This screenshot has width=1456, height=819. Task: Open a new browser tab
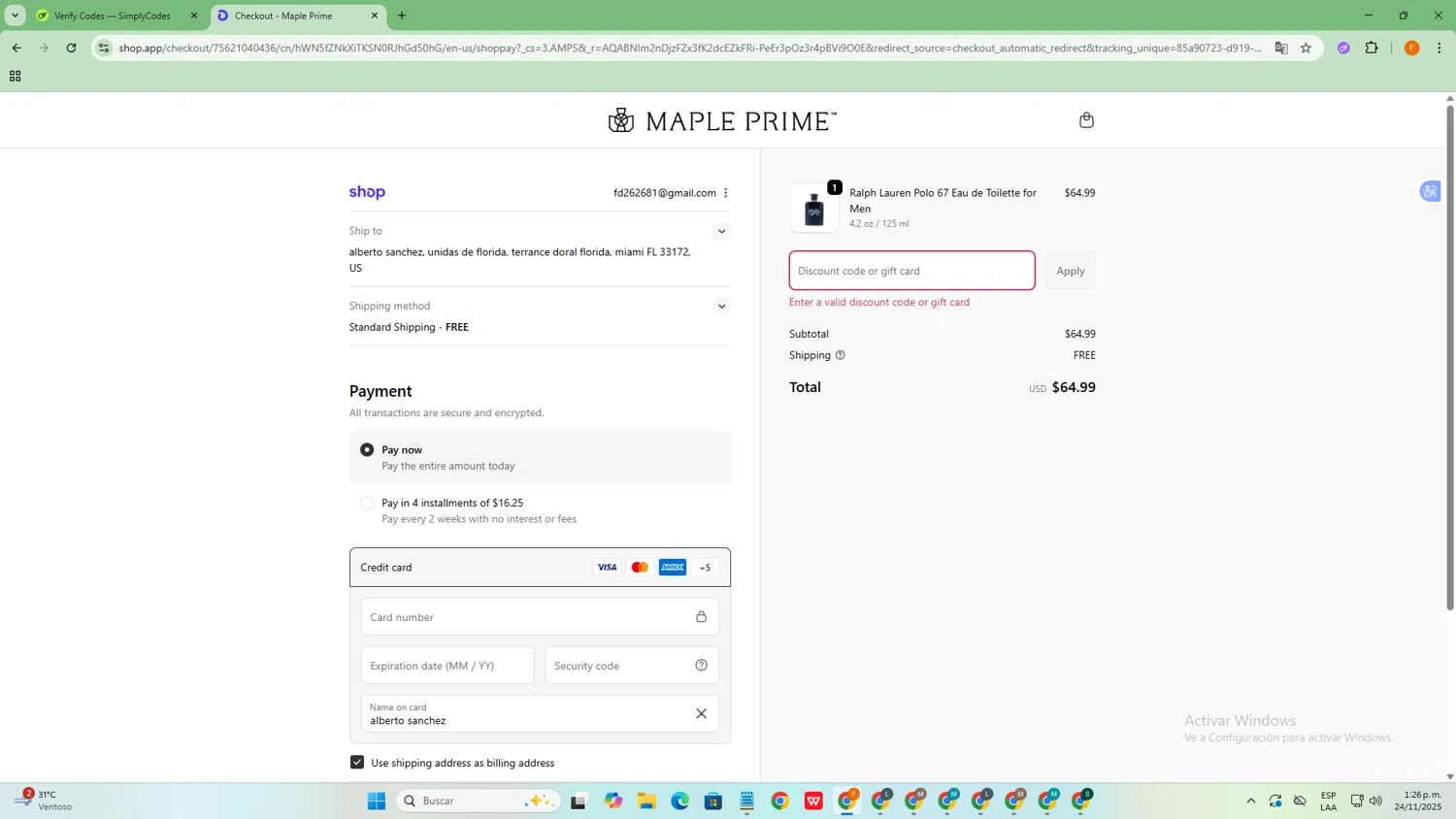[402, 16]
